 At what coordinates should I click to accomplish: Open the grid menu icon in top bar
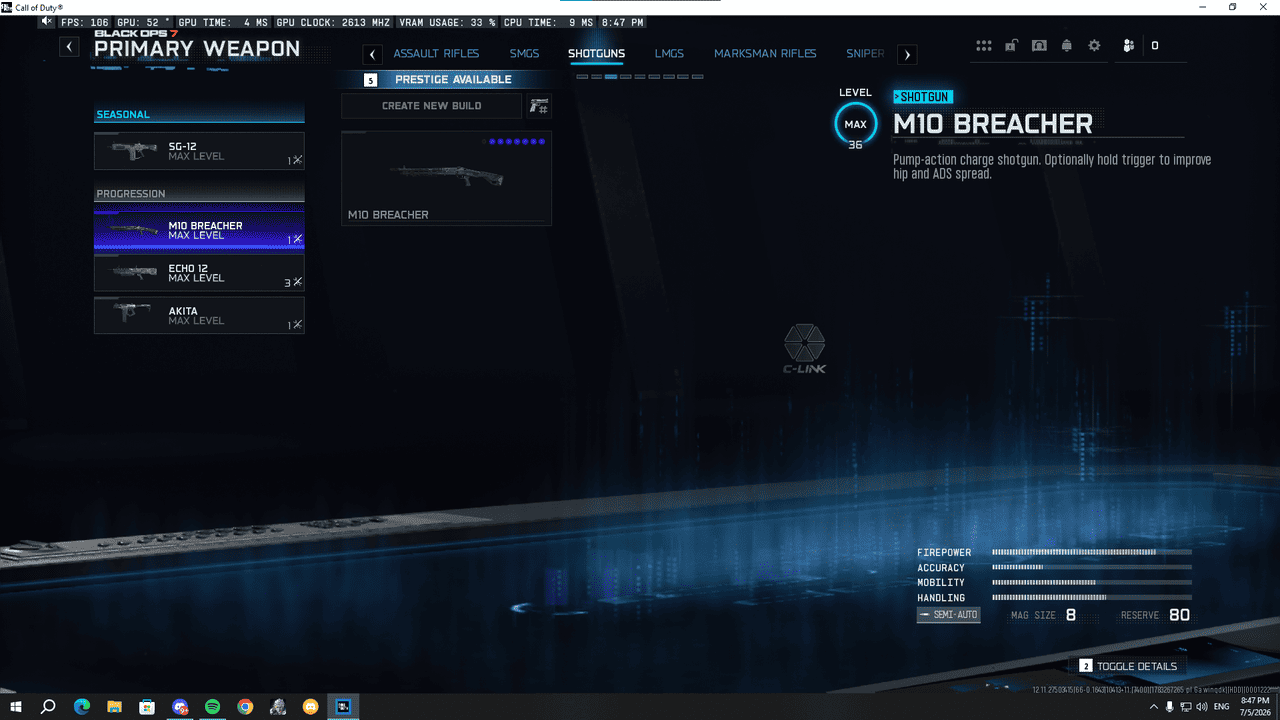coord(984,46)
